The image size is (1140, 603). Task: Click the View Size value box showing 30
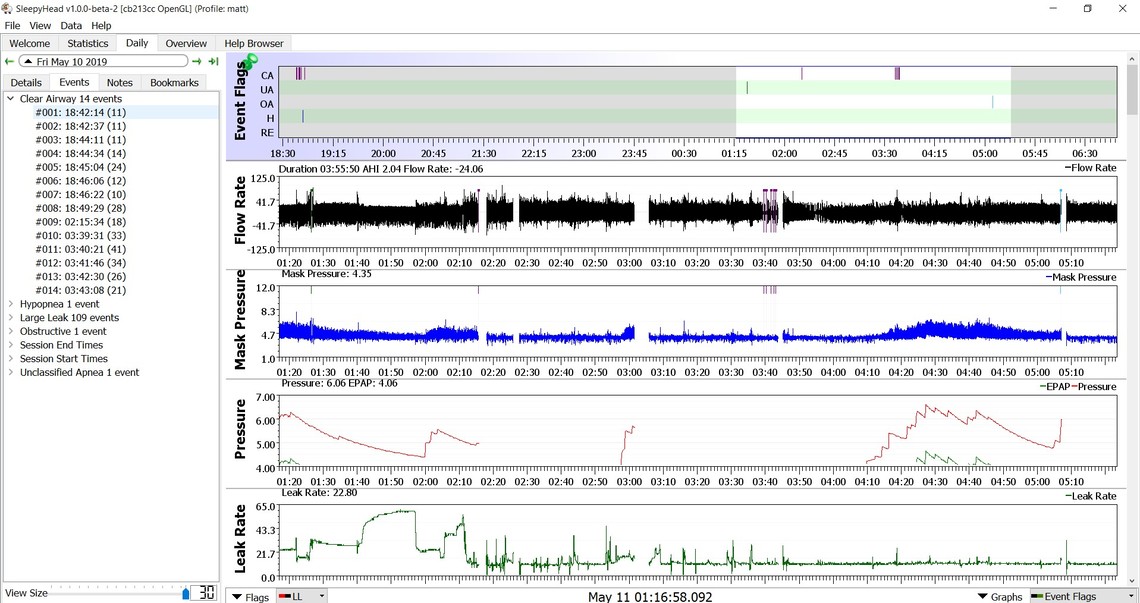point(206,593)
